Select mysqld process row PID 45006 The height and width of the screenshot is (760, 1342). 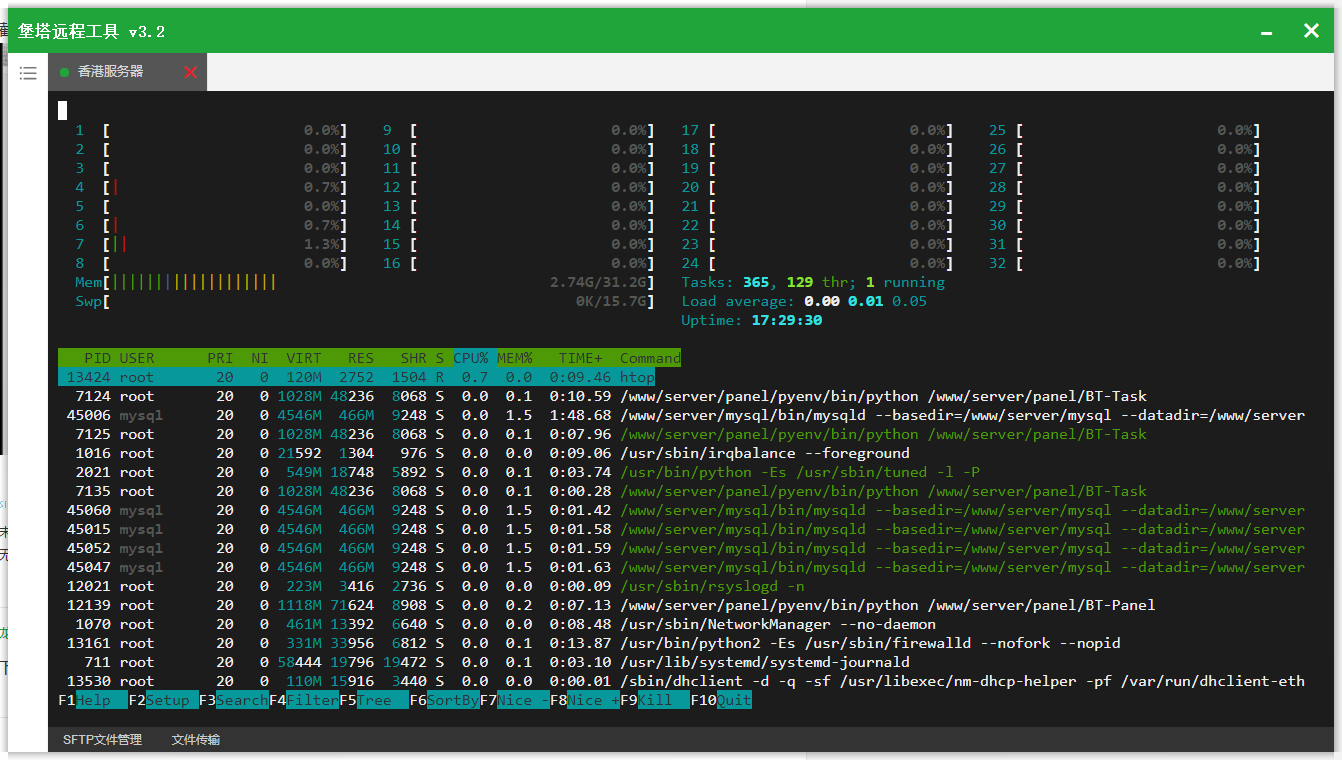click(681, 415)
